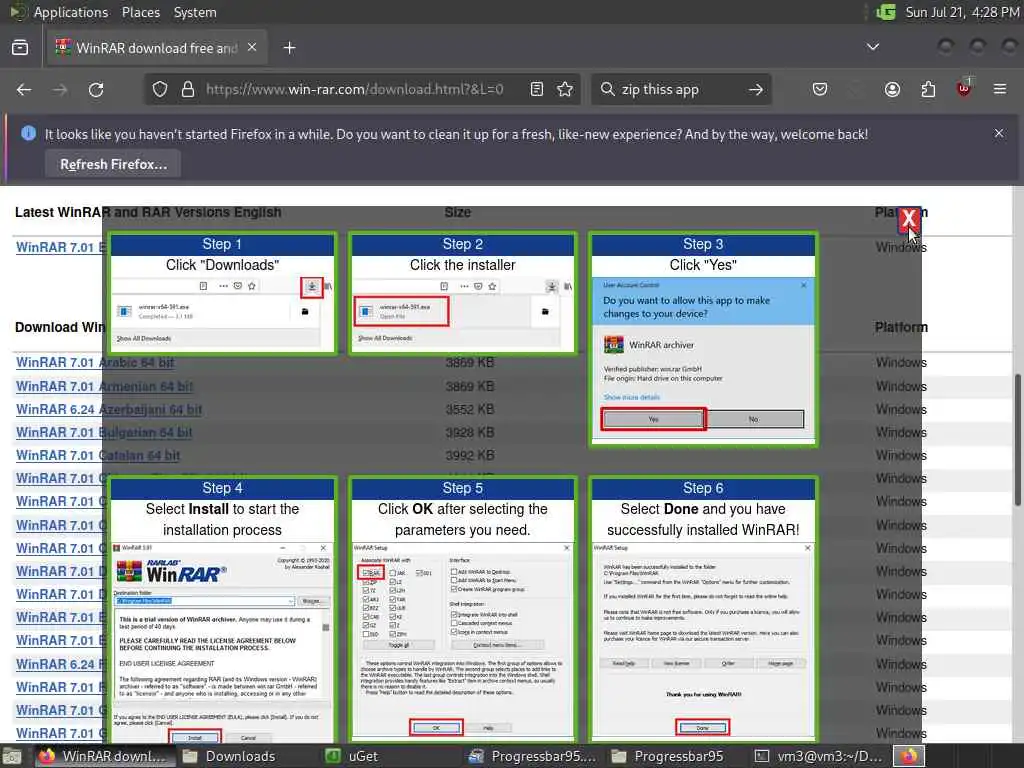The width and height of the screenshot is (1024, 768).
Task: Close the installation steps overlay with red X
Action: pos(908,219)
